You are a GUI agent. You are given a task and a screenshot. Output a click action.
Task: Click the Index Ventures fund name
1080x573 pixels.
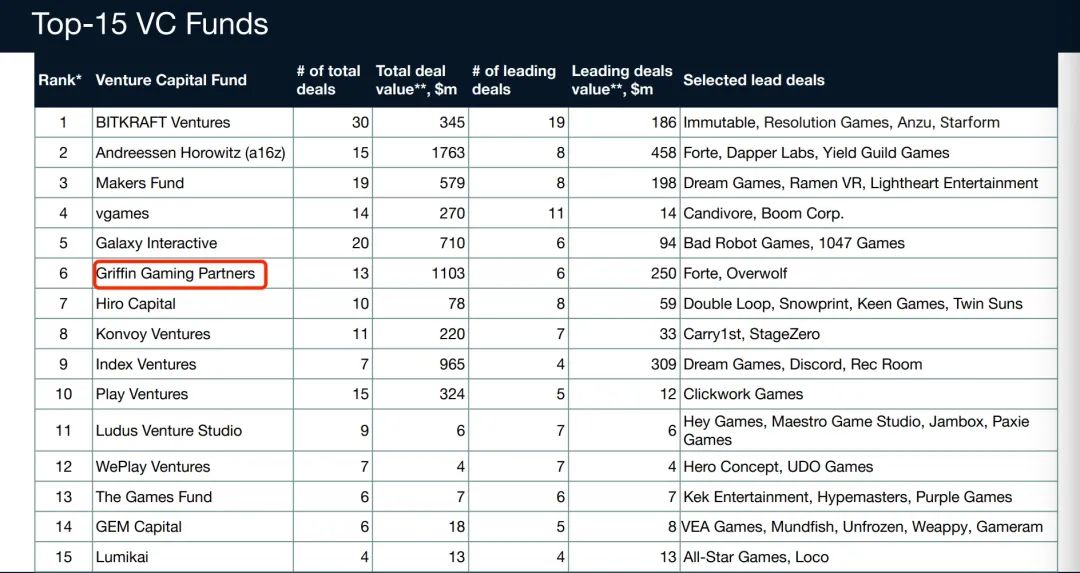[146, 364]
